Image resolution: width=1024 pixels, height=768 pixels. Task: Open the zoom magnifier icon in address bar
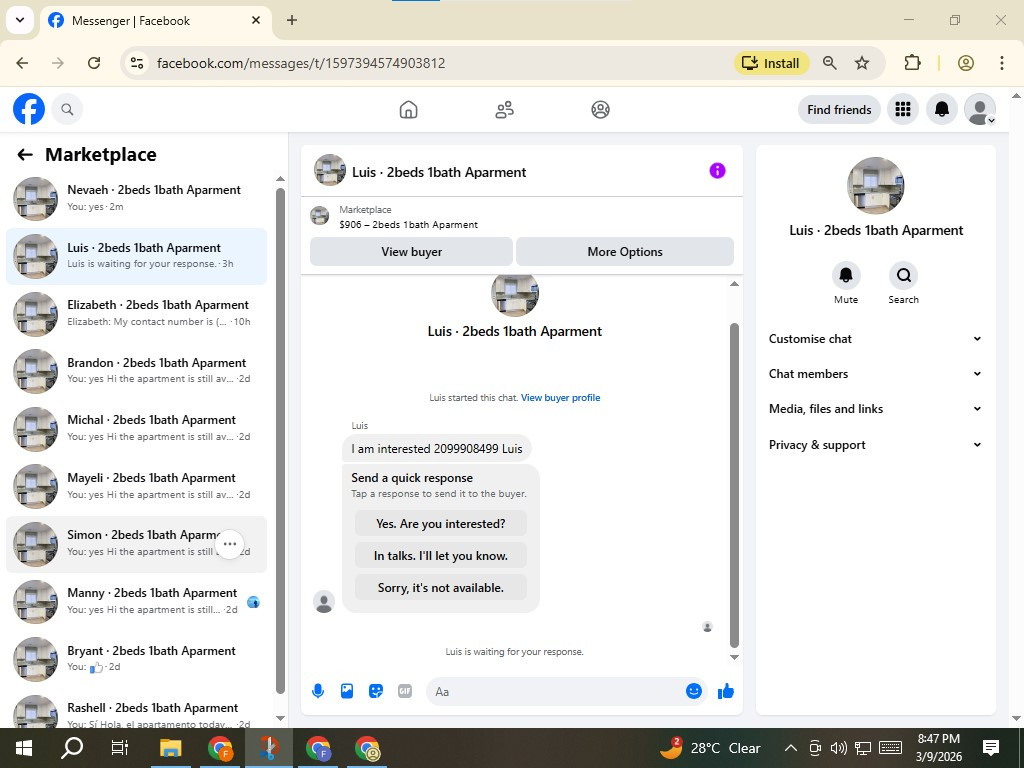click(829, 63)
